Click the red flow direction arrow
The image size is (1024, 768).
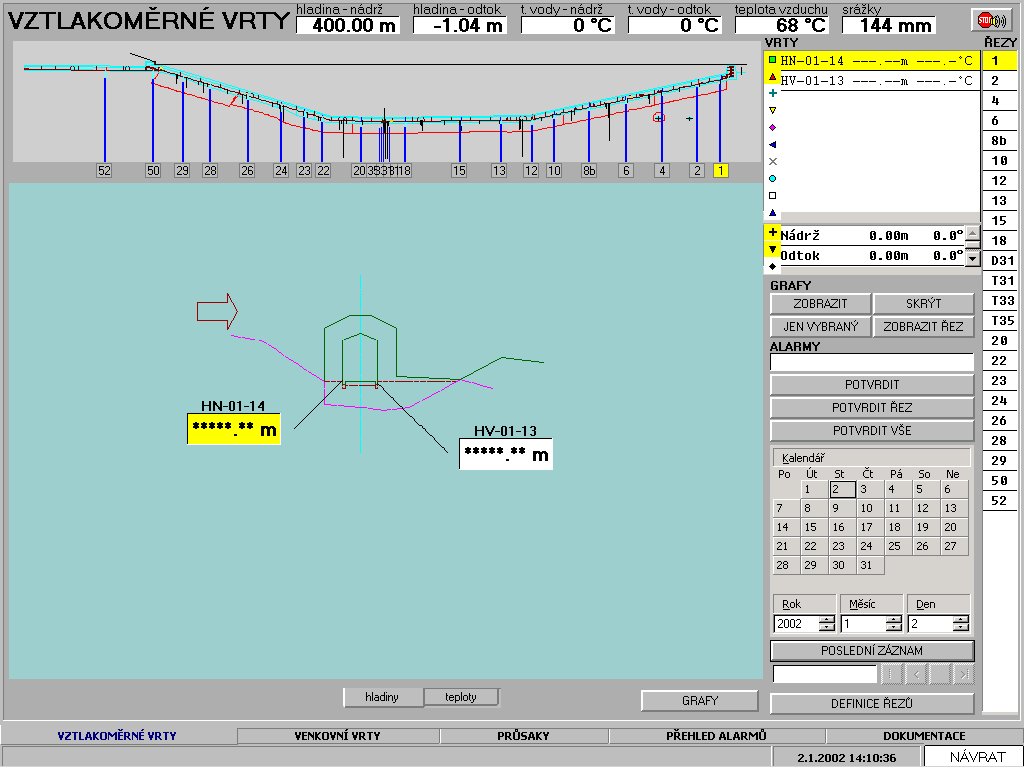[216, 311]
